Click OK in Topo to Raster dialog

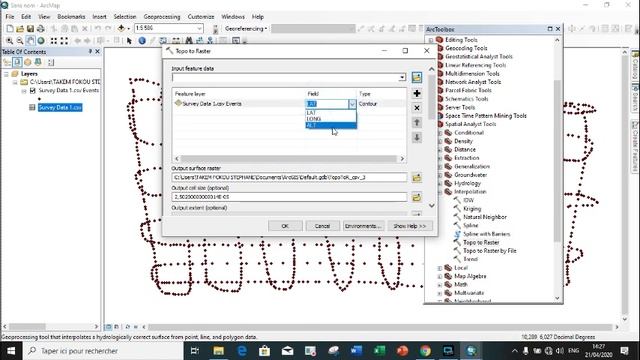(285, 226)
